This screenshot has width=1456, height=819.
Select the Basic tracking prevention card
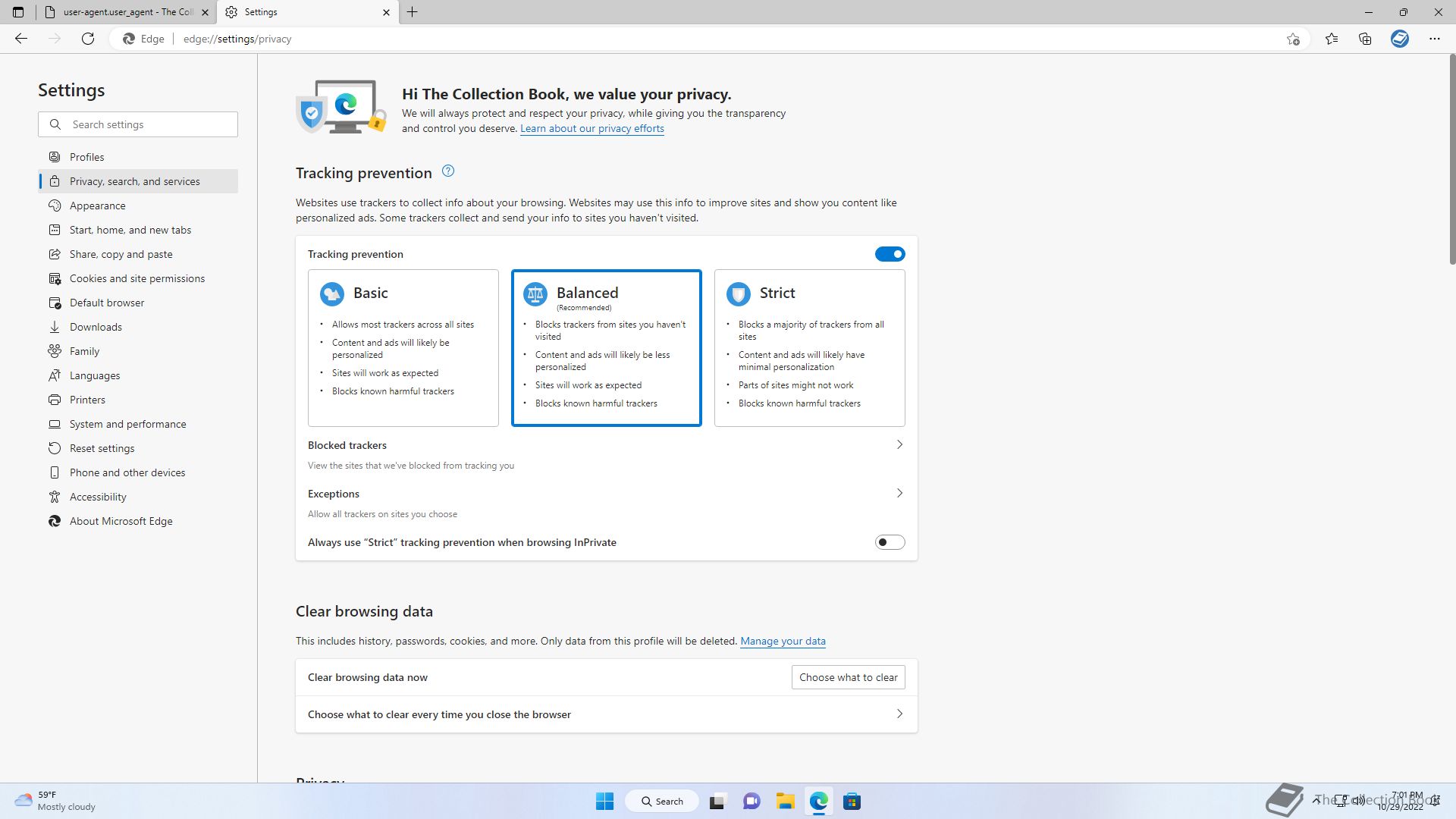pos(403,348)
